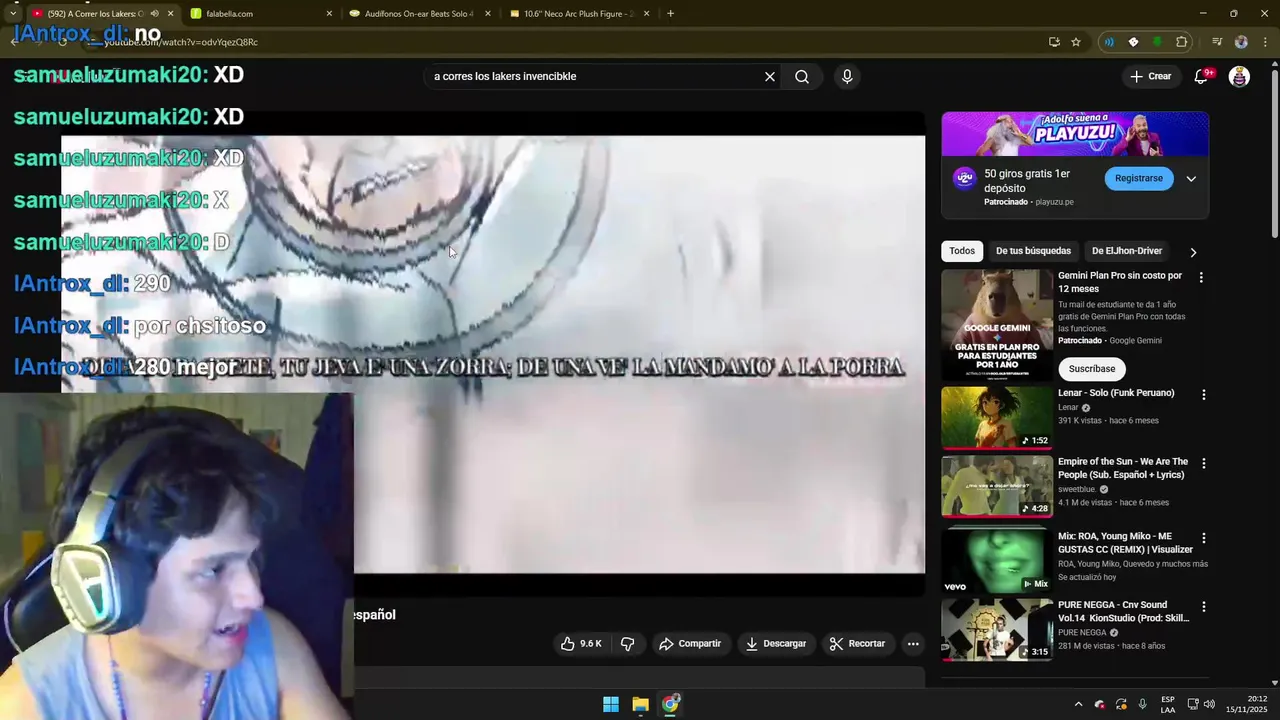This screenshot has height=720, width=1280.
Task: Bookmark this page with star icon
Action: click(x=1076, y=42)
